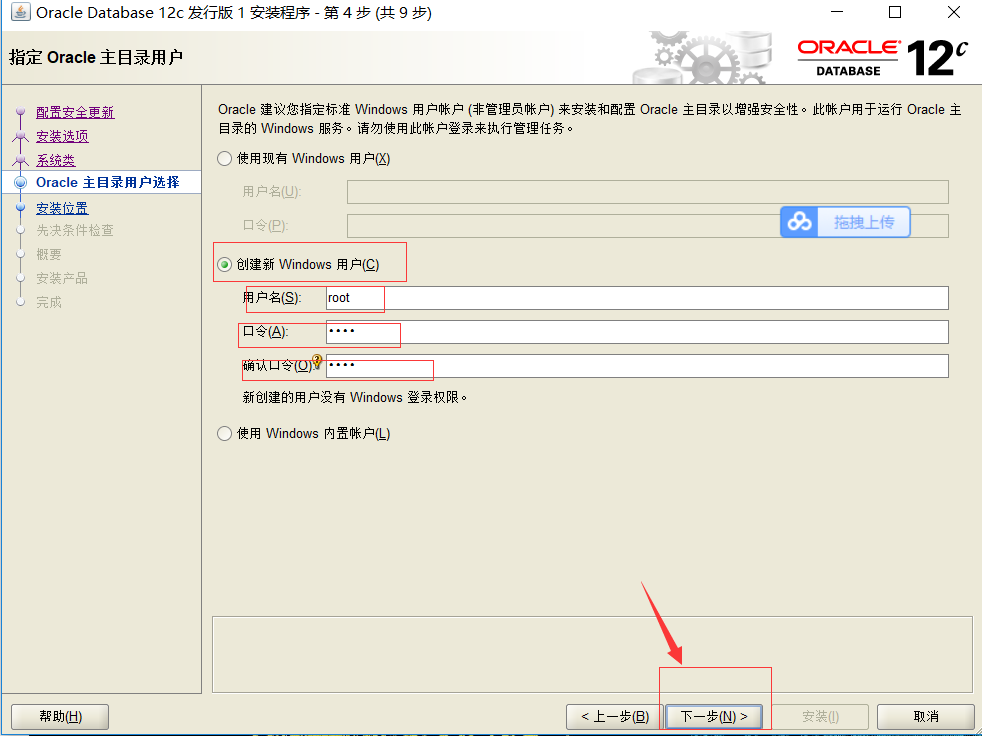Click the 用户名(S) field containing root
This screenshot has height=736, width=982.
pos(637,298)
